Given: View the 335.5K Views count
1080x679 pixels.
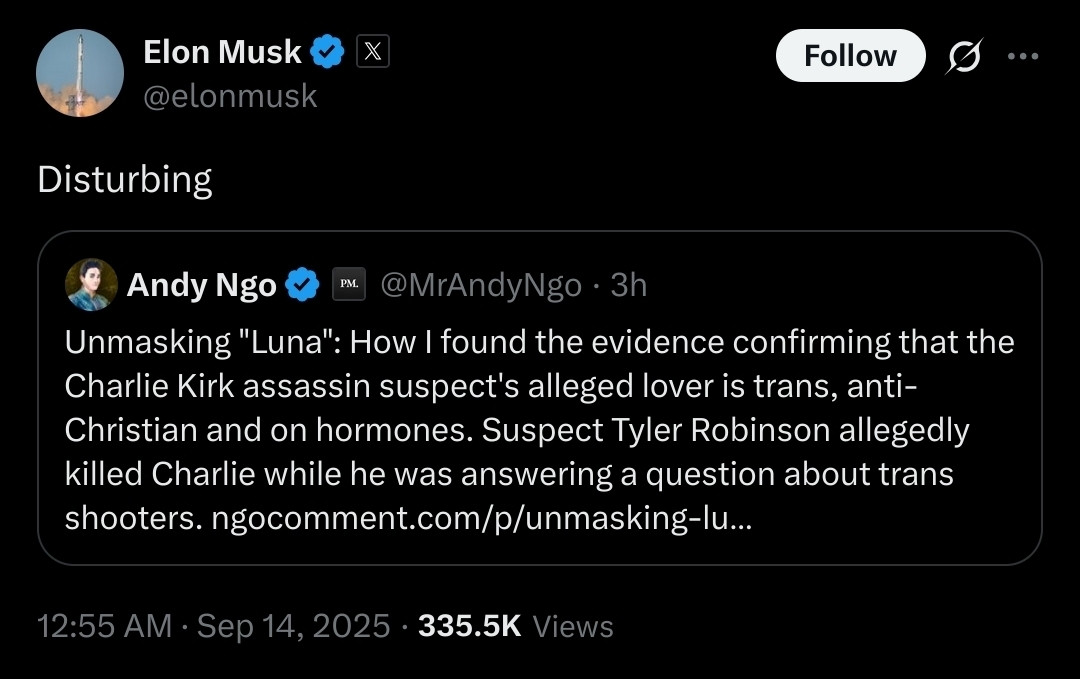Looking at the screenshot, I should (x=515, y=626).
